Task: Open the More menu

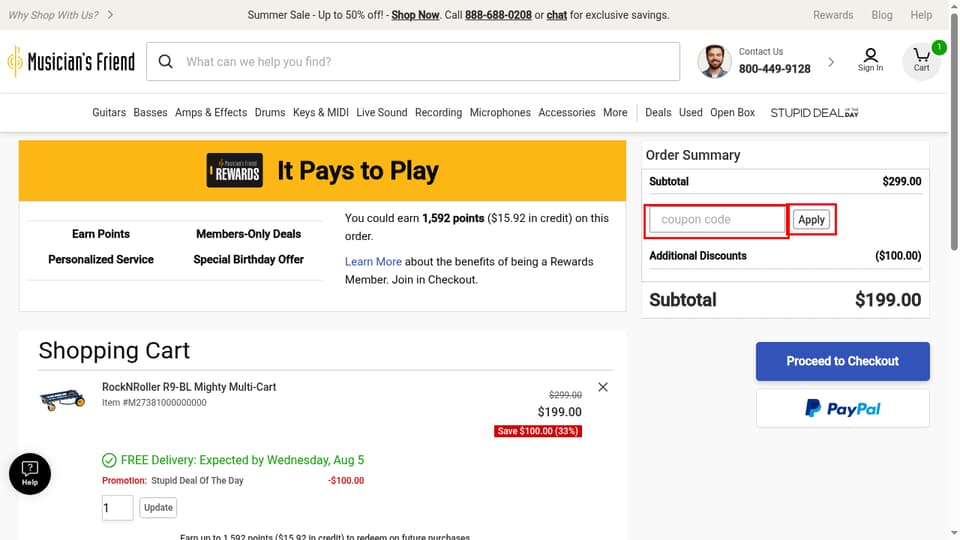Action: pyautogui.click(x=615, y=113)
